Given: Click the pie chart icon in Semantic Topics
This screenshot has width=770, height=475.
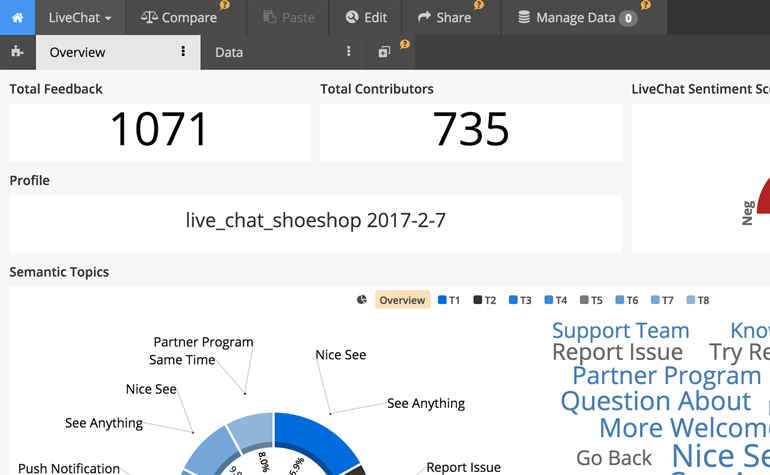Looking at the screenshot, I should (x=362, y=300).
